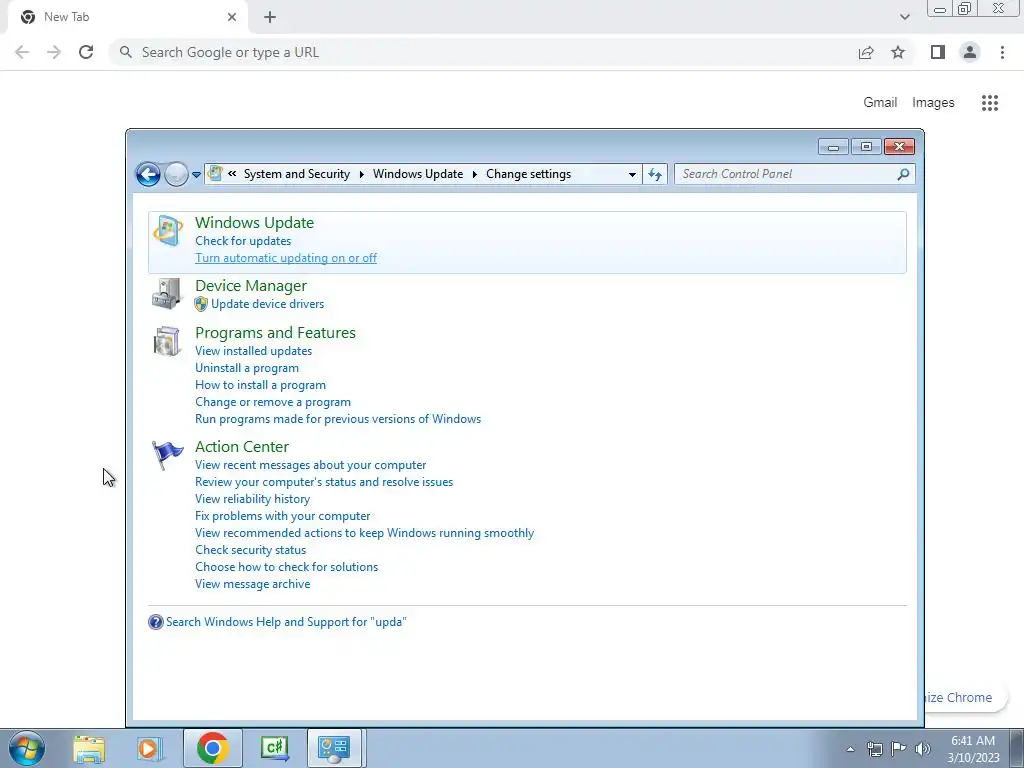The width and height of the screenshot is (1024, 768).
Task: Open Turn automatic updating on or off
Action: 286,258
